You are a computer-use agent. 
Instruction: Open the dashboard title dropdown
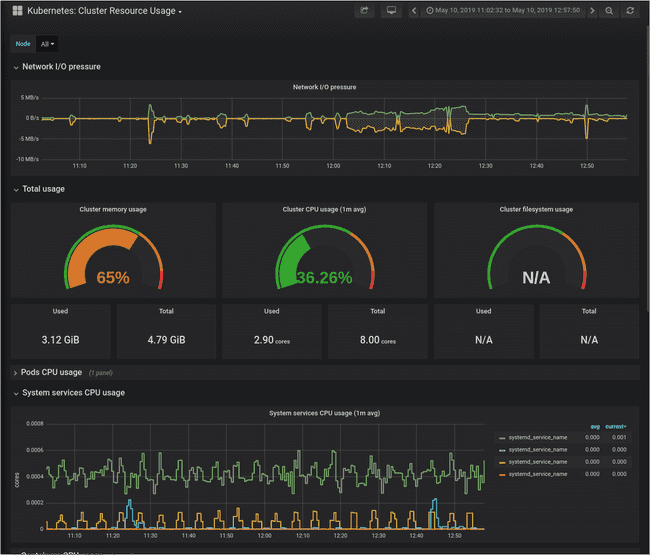104,11
